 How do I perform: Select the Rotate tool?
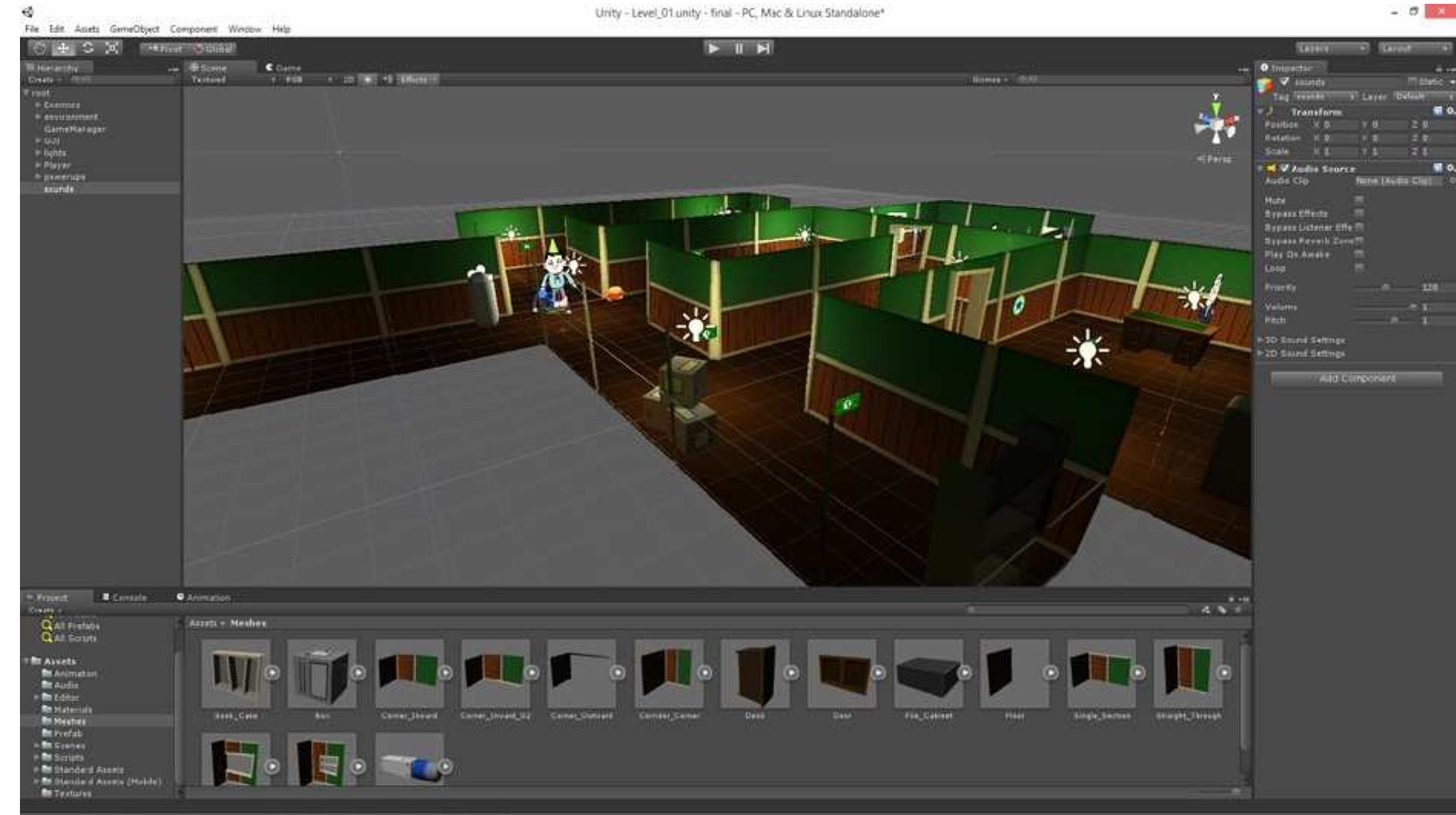pos(87,47)
